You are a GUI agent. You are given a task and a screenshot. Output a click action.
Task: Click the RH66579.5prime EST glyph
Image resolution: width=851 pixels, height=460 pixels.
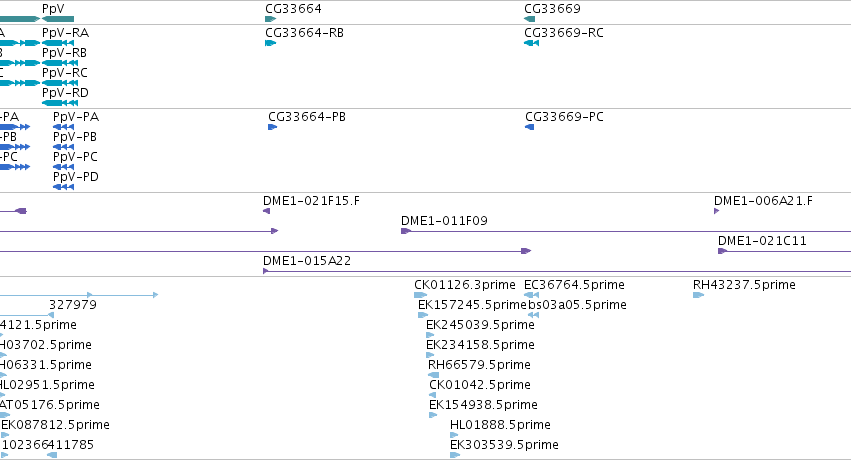click(x=433, y=375)
